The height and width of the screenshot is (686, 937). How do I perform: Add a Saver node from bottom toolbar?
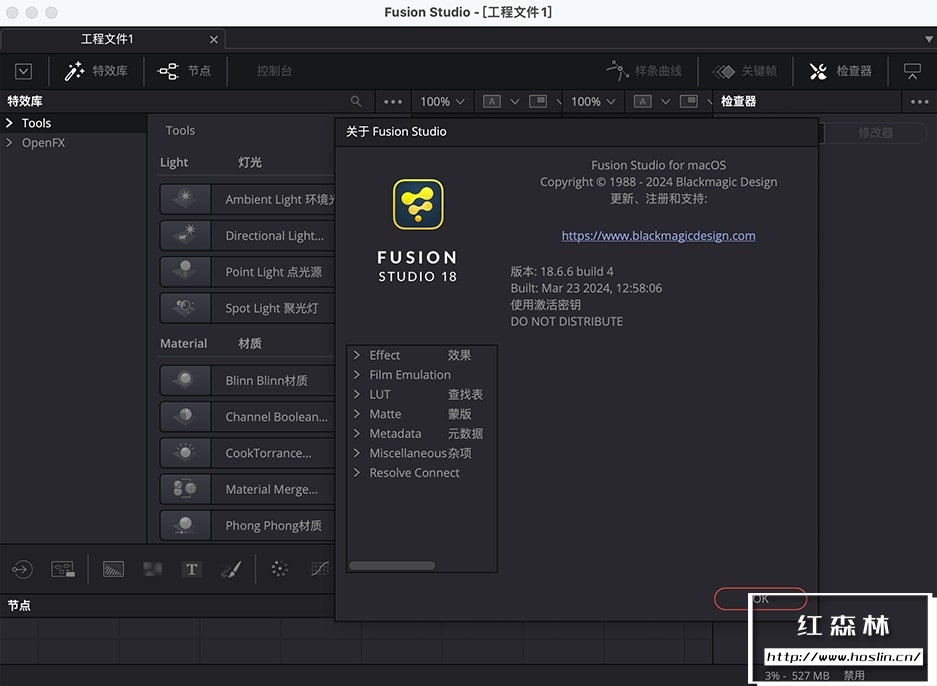click(63, 569)
